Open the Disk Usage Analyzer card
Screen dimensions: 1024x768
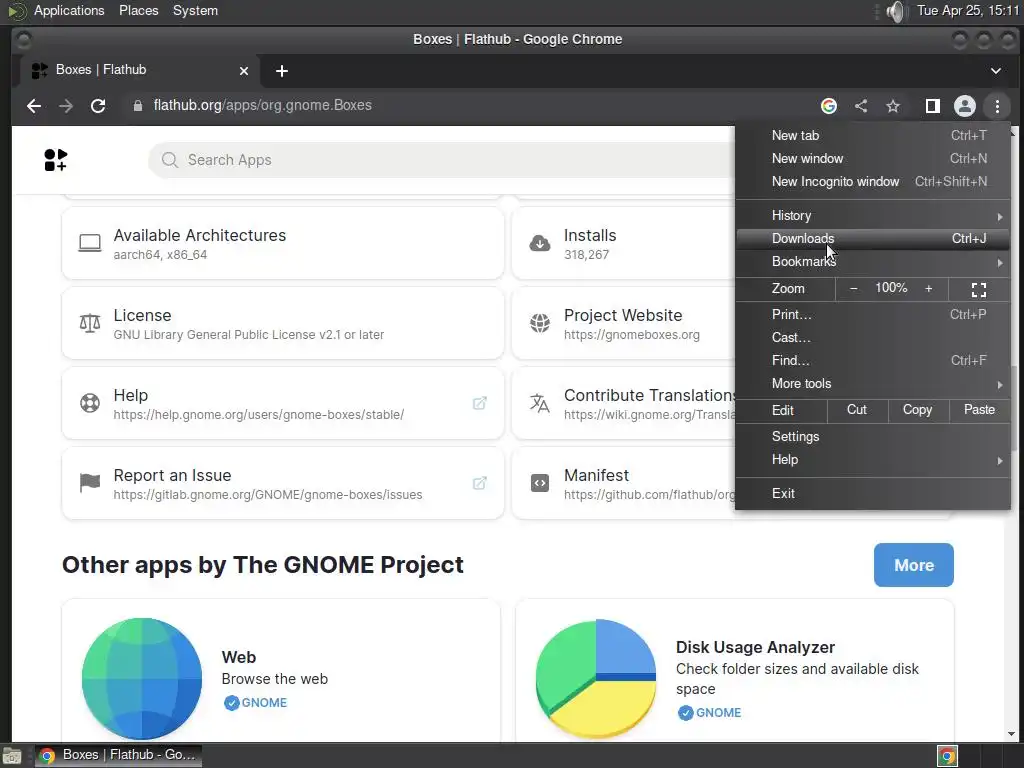(735, 671)
